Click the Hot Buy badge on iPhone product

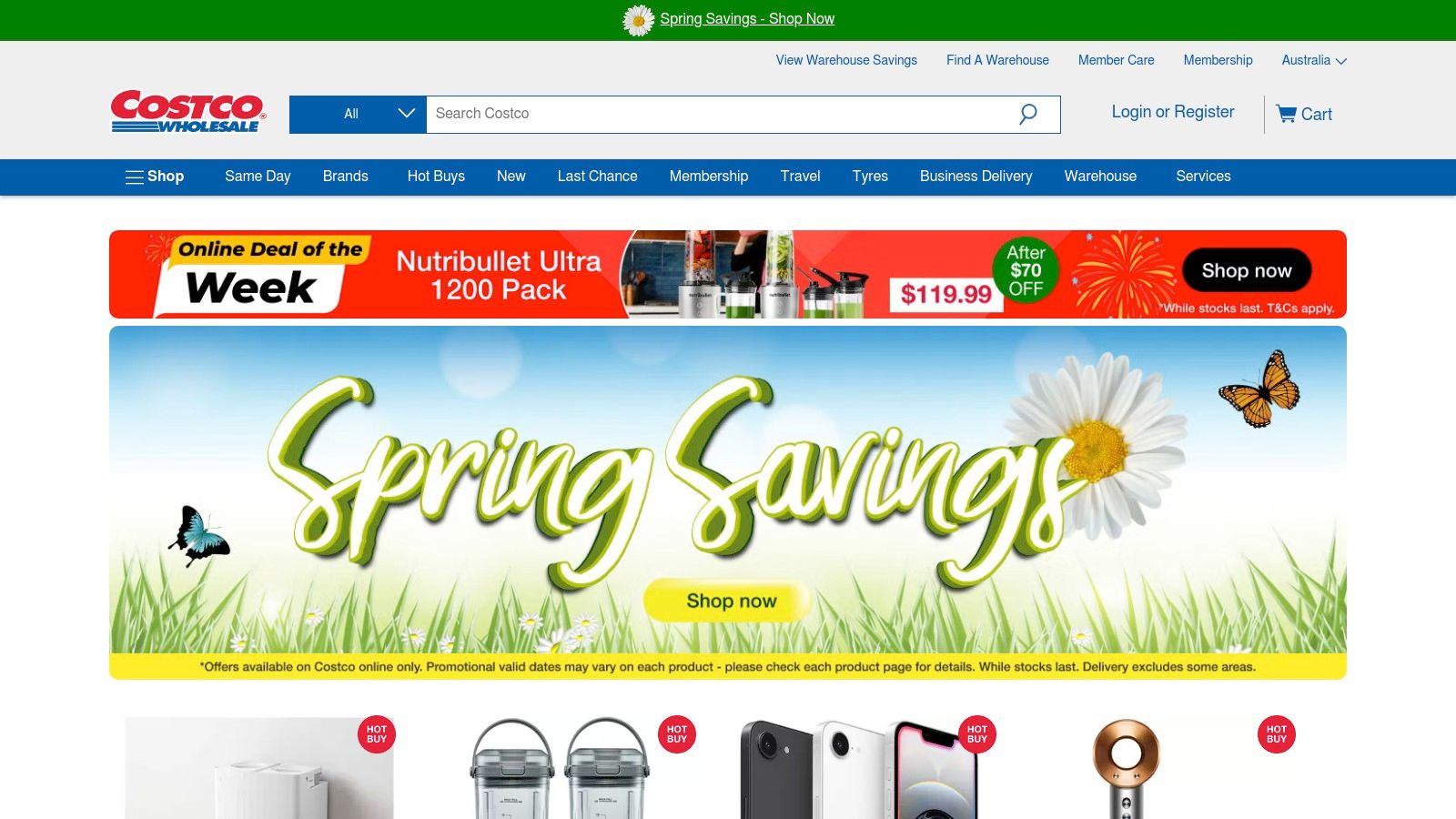(x=977, y=734)
